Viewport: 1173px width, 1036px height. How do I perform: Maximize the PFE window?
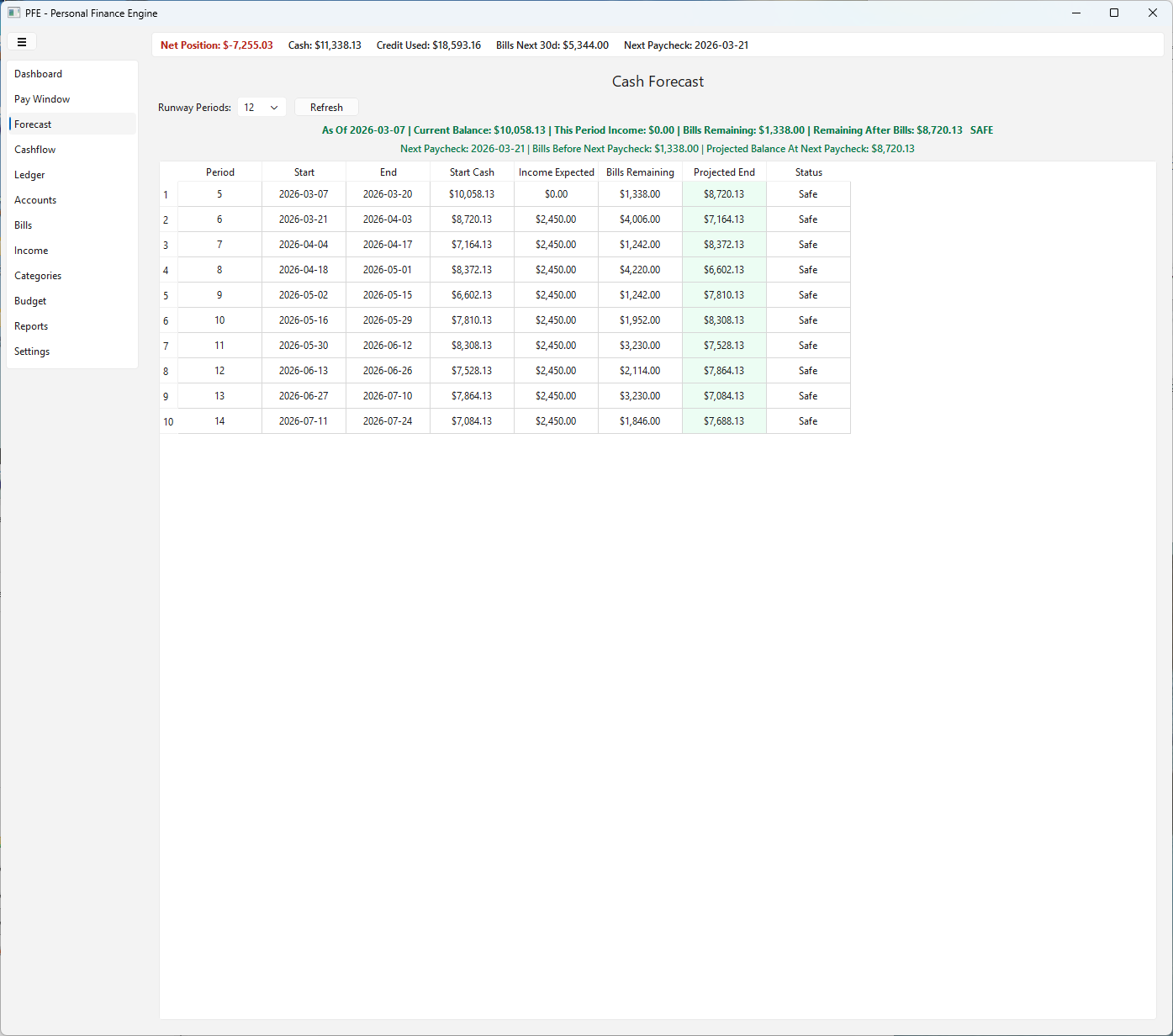[1114, 13]
